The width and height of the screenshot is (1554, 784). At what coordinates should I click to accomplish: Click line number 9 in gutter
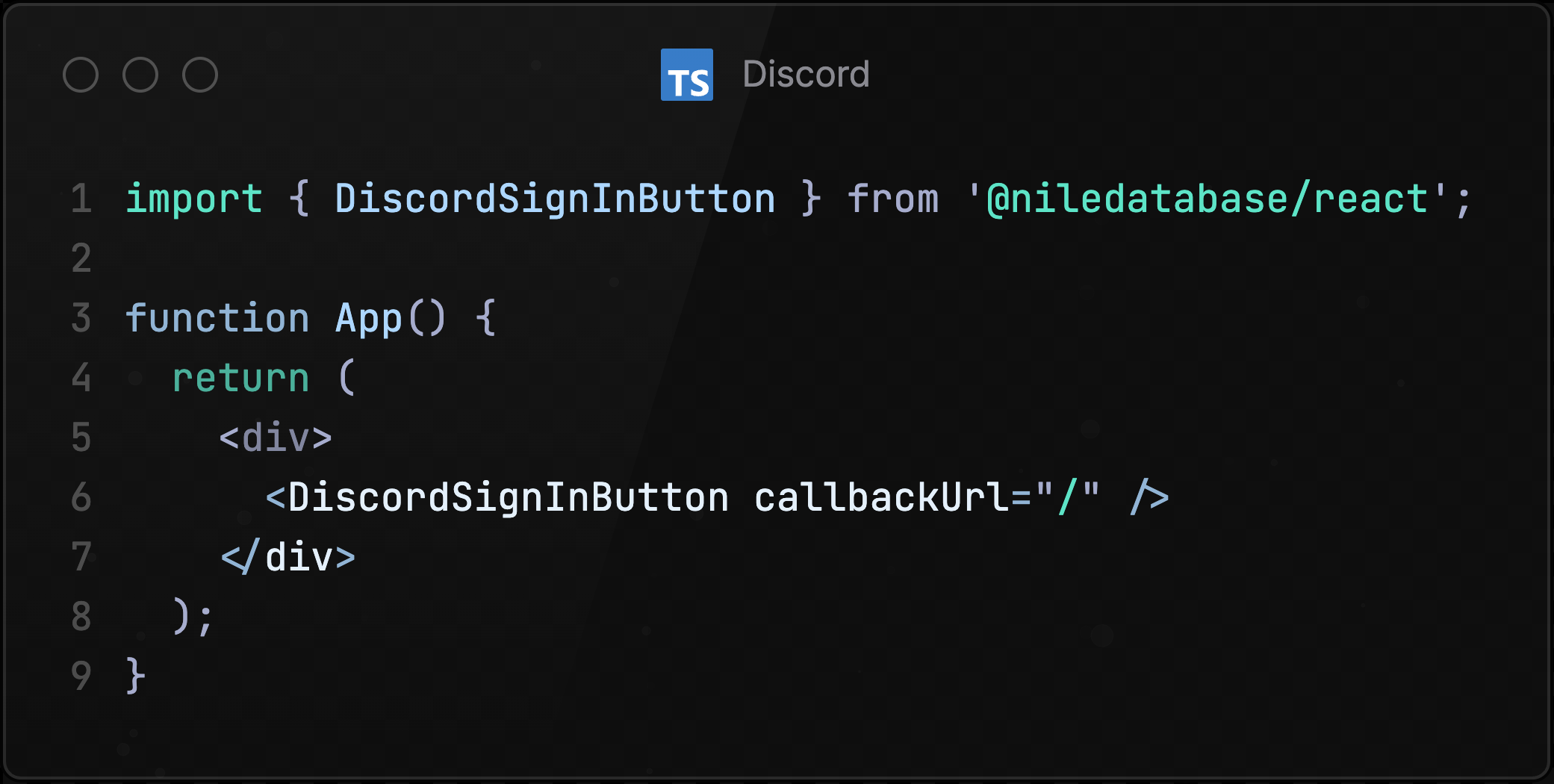click(81, 677)
